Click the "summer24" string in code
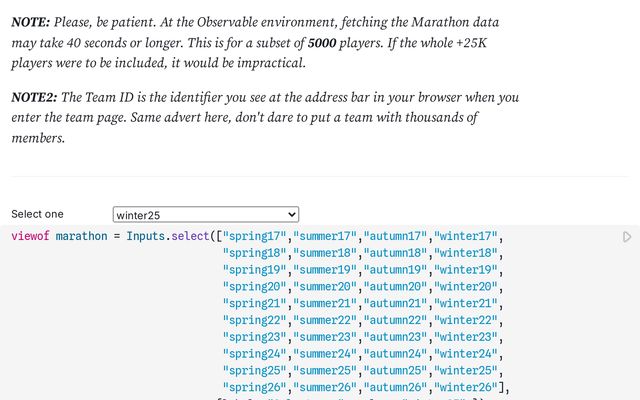Screen dimensions: 640x400 click(x=327, y=354)
